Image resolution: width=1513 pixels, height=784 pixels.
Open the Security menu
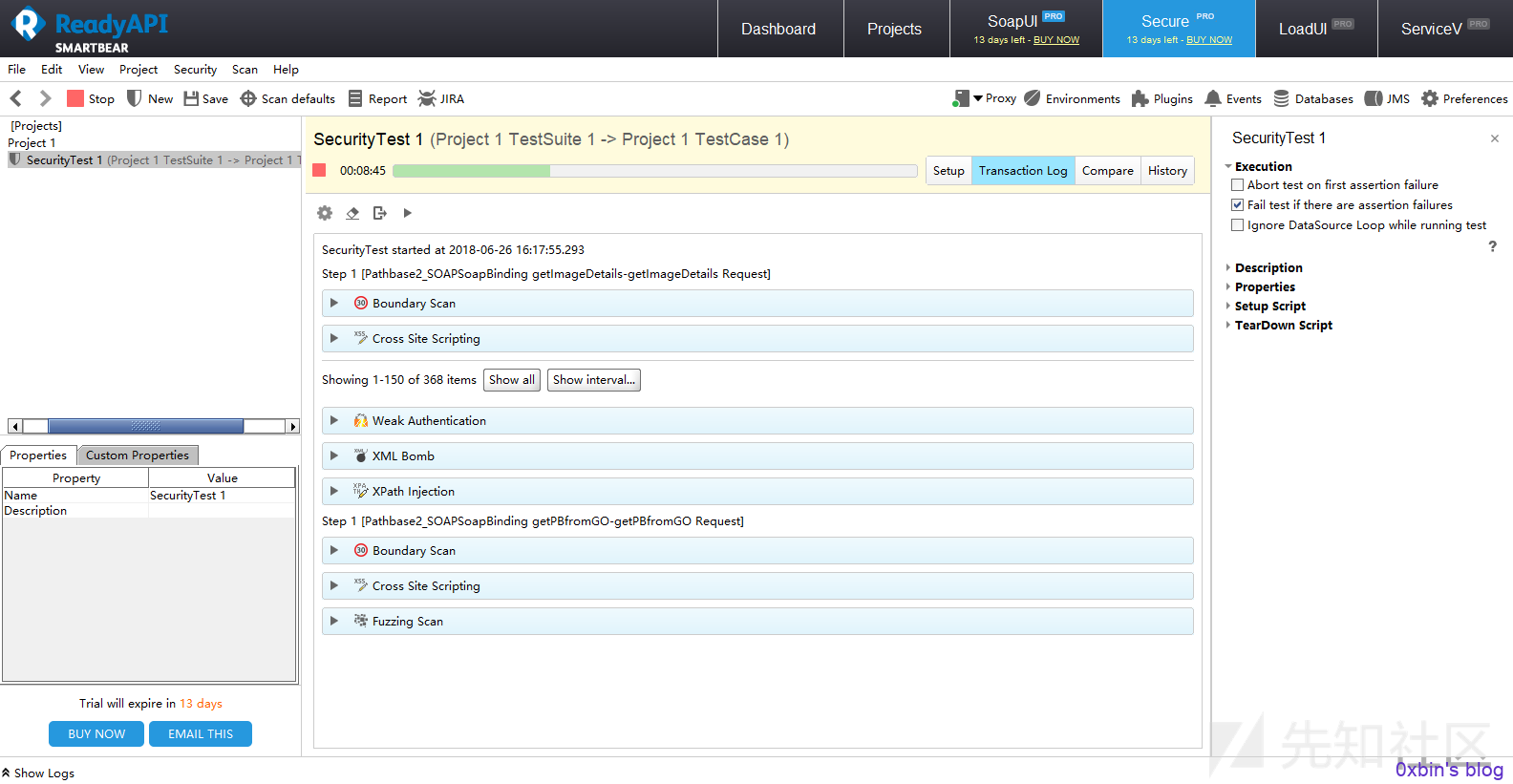[x=195, y=70]
